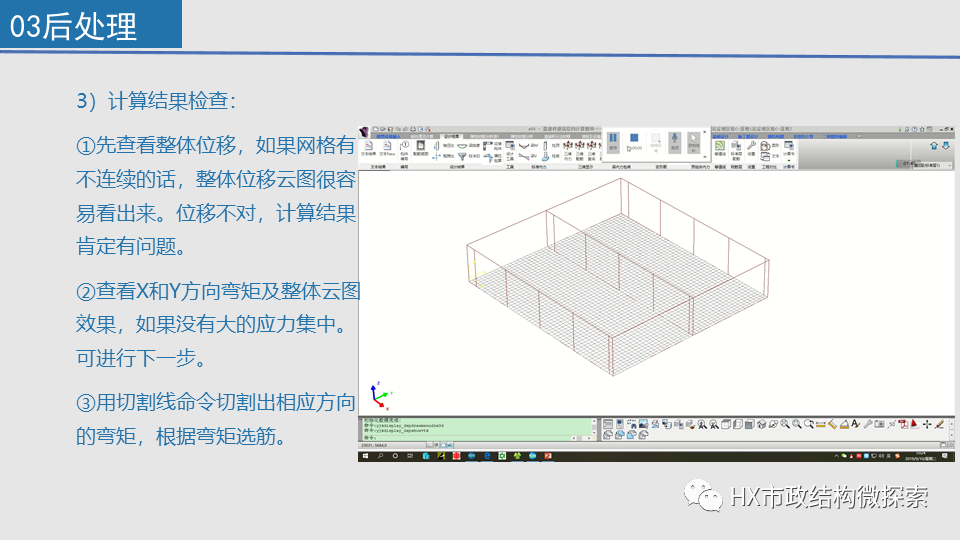The image size is (960, 540).
Task: Expand the dropdown arrow under 计算书
Action: tap(789, 160)
